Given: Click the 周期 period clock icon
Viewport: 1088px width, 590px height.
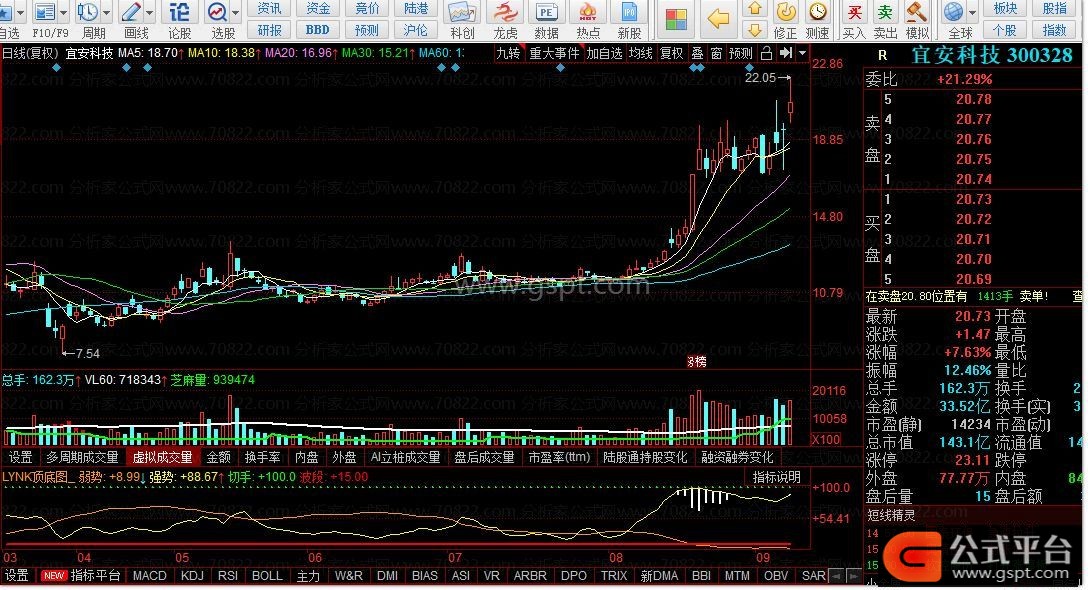Looking at the screenshot, I should click(87, 12).
